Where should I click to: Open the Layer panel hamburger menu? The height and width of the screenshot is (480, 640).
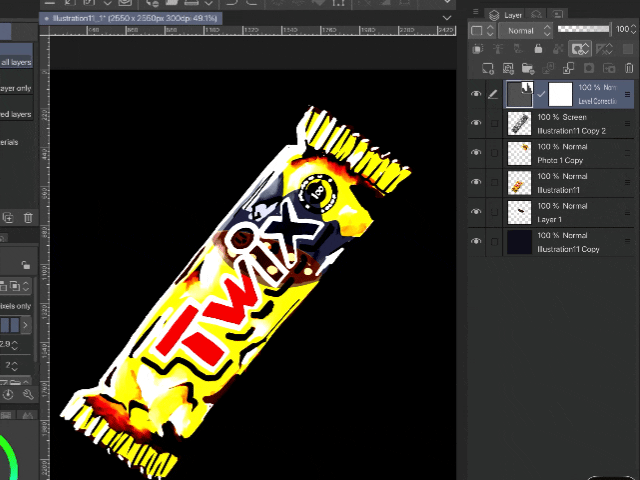tap(476, 12)
